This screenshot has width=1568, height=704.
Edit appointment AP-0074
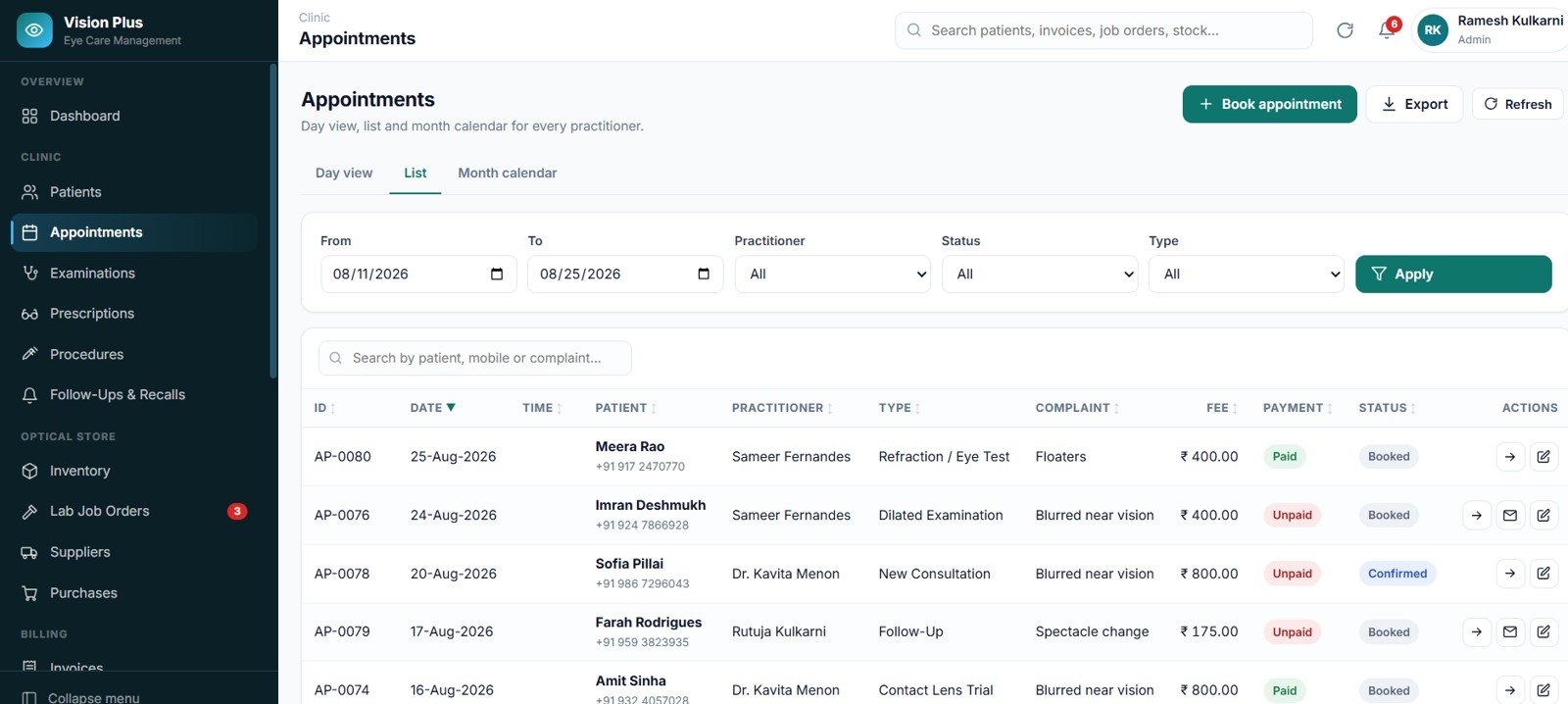(x=1543, y=690)
